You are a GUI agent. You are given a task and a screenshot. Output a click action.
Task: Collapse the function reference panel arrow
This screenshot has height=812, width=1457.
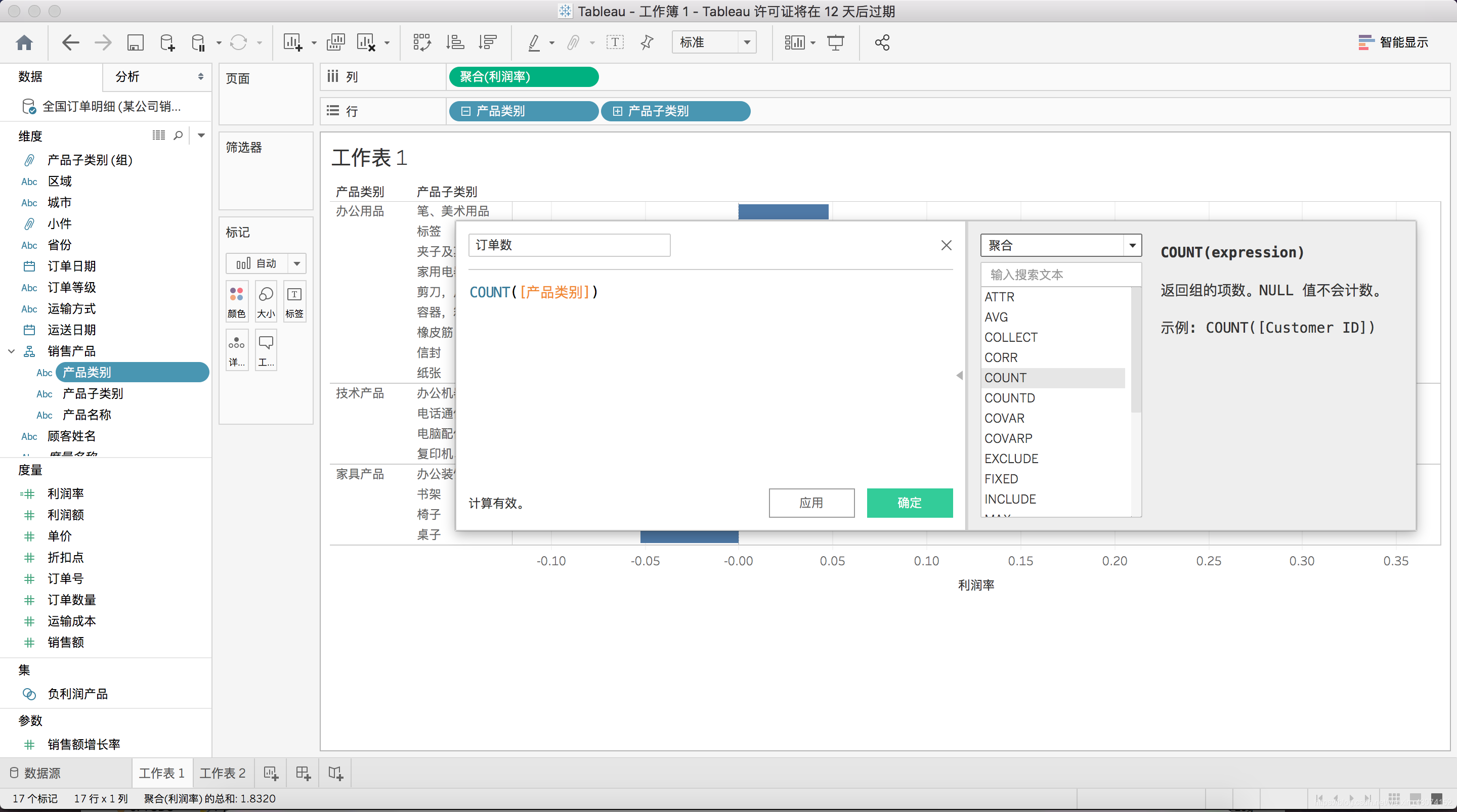959,376
